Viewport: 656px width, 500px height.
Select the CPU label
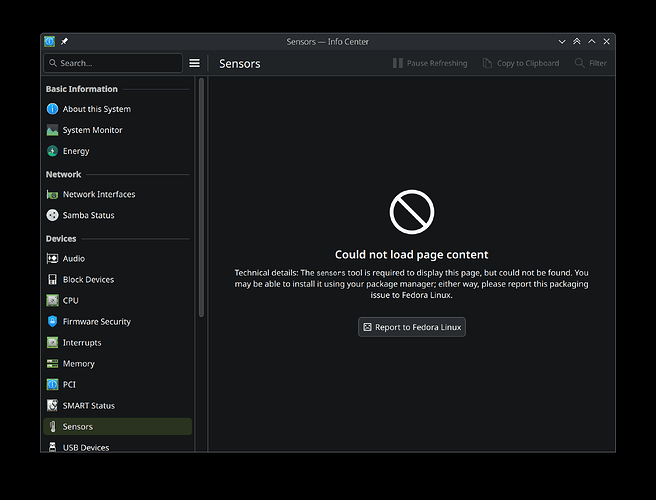pyautogui.click(x=71, y=300)
